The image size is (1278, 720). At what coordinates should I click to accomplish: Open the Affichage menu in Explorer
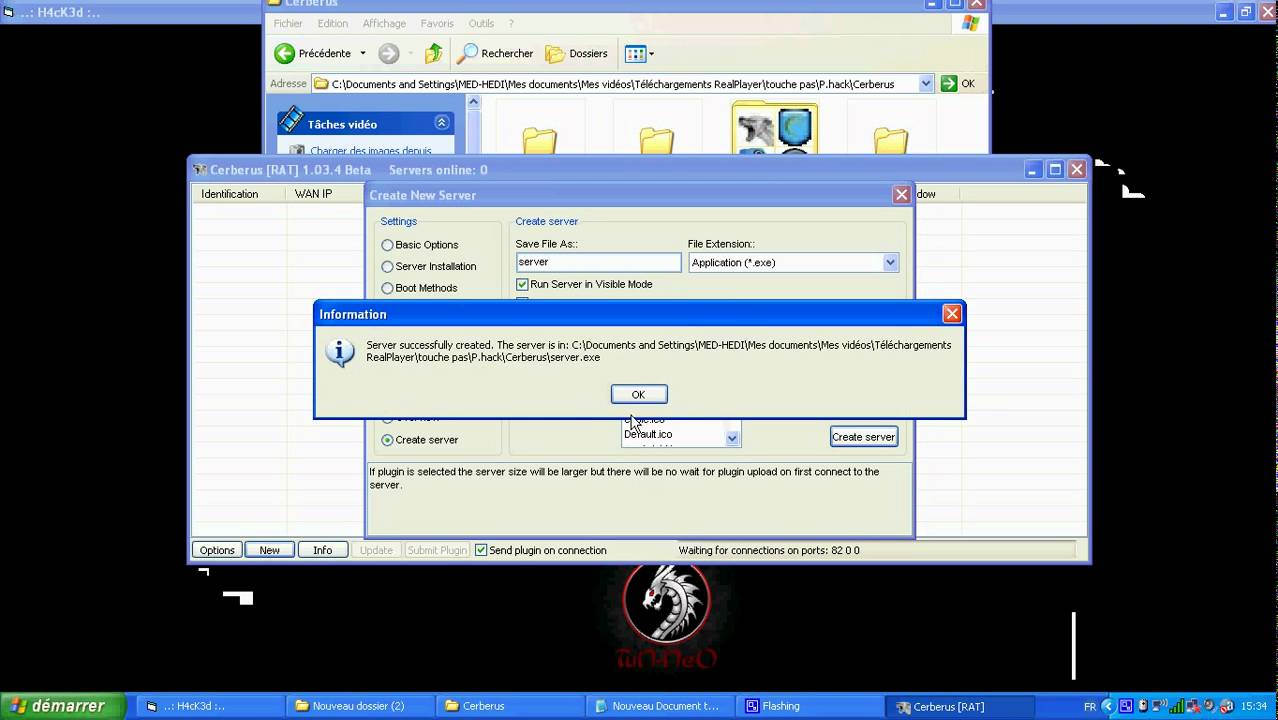coord(384,24)
